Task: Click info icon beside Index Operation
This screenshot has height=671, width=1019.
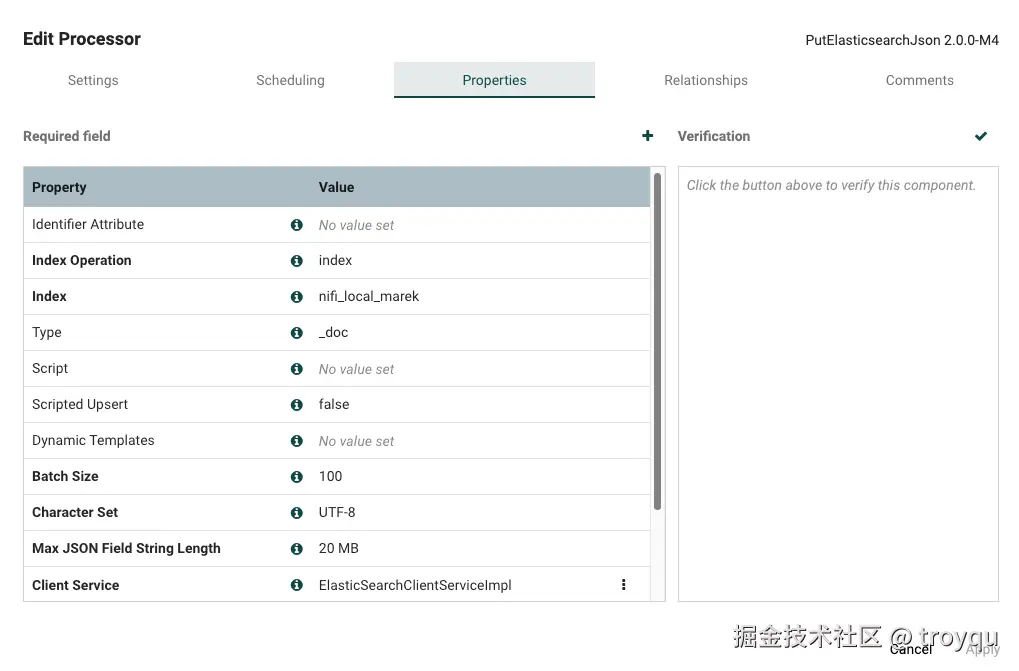Action: [296, 261]
